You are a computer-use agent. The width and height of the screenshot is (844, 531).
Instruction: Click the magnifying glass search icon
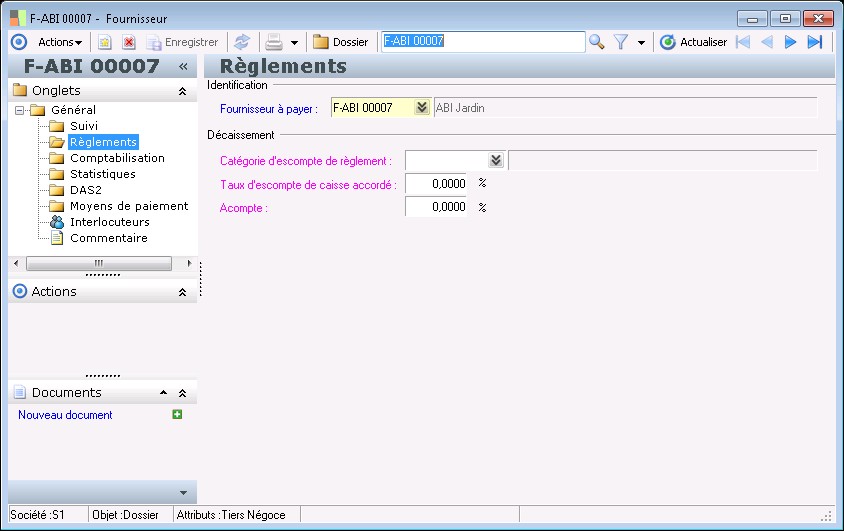coord(596,42)
